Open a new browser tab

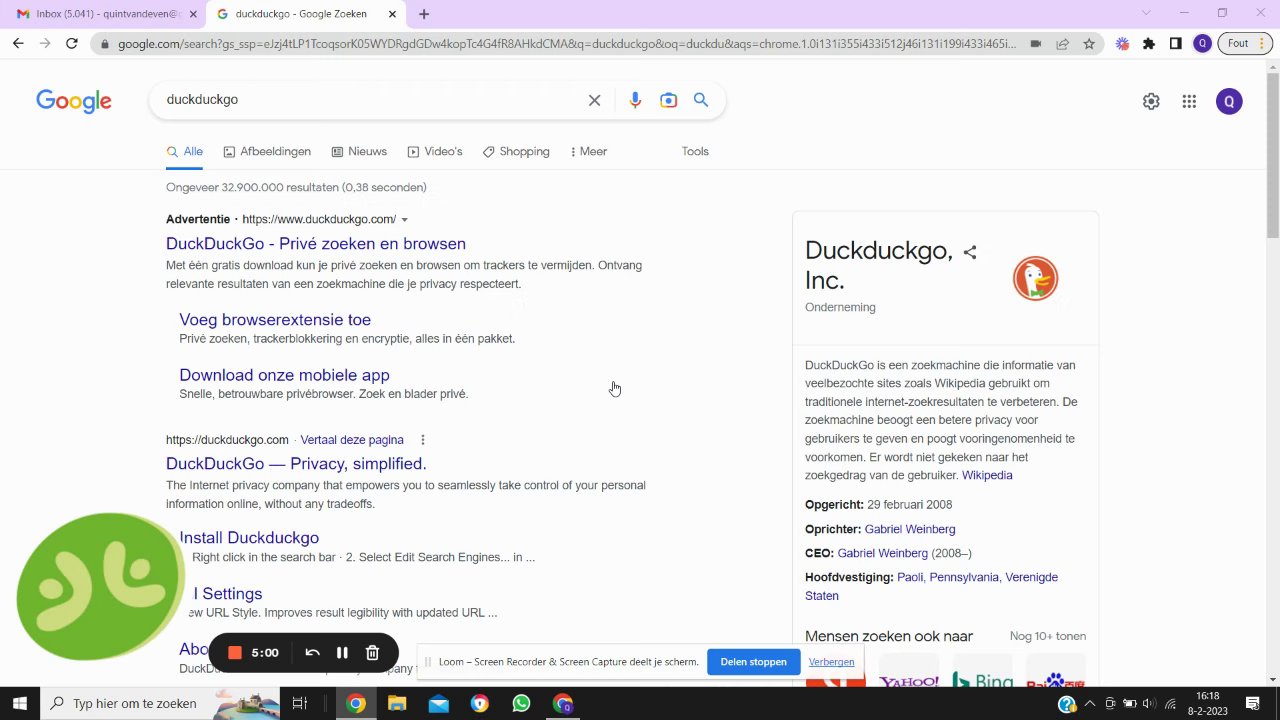[424, 14]
